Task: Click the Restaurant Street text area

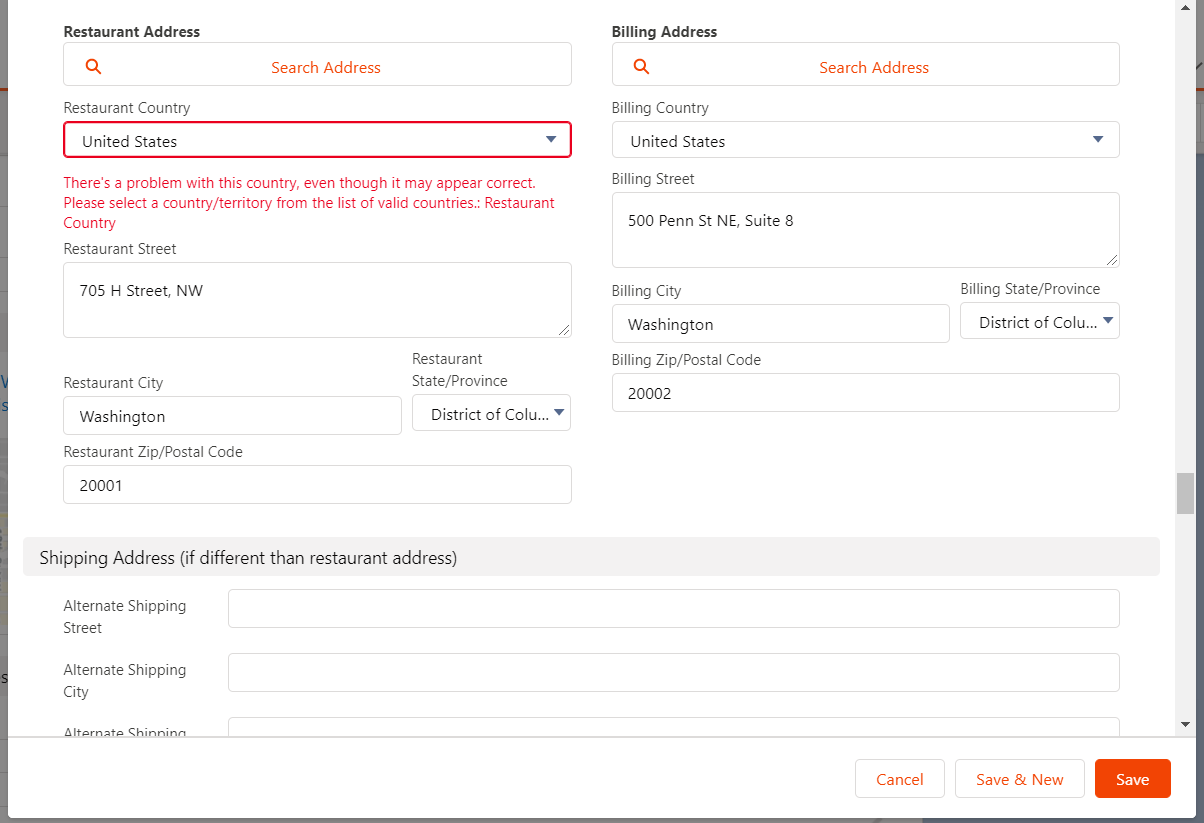Action: tap(317, 300)
